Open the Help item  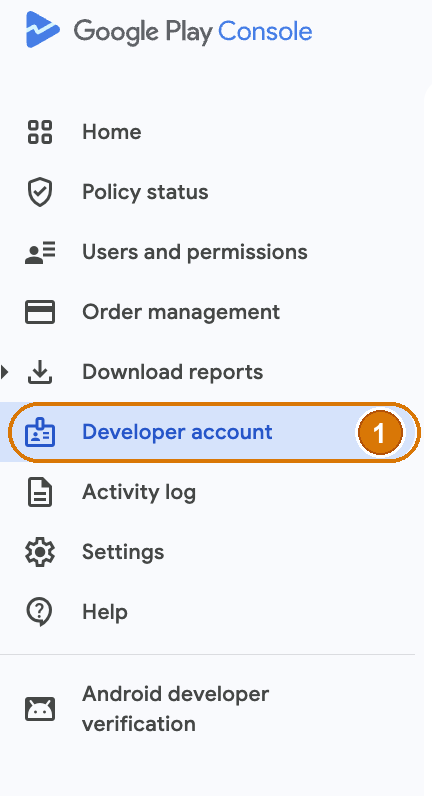click(x=105, y=612)
